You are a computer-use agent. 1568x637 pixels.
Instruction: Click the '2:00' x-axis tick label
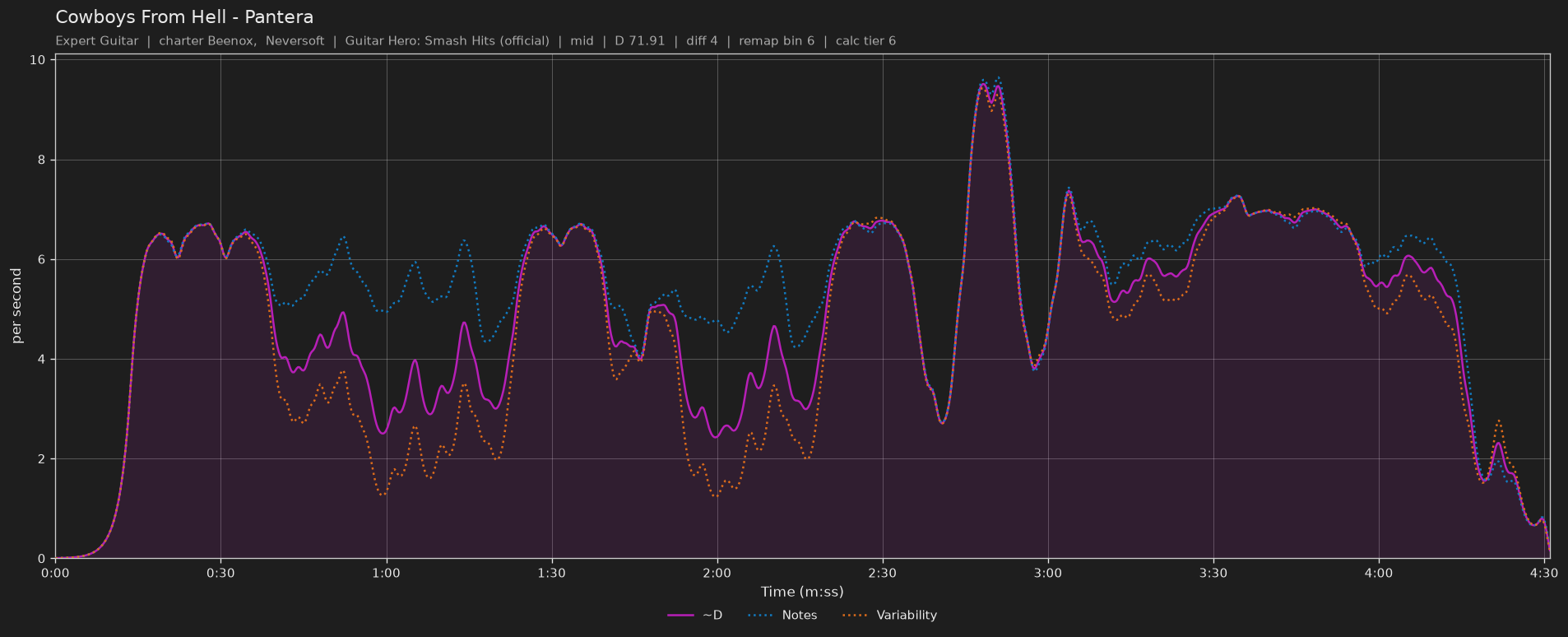click(717, 574)
